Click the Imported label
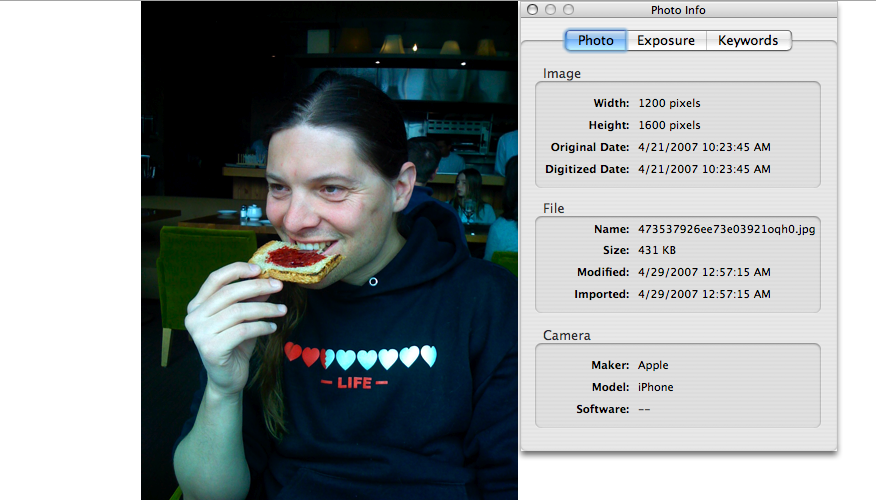 (602, 294)
